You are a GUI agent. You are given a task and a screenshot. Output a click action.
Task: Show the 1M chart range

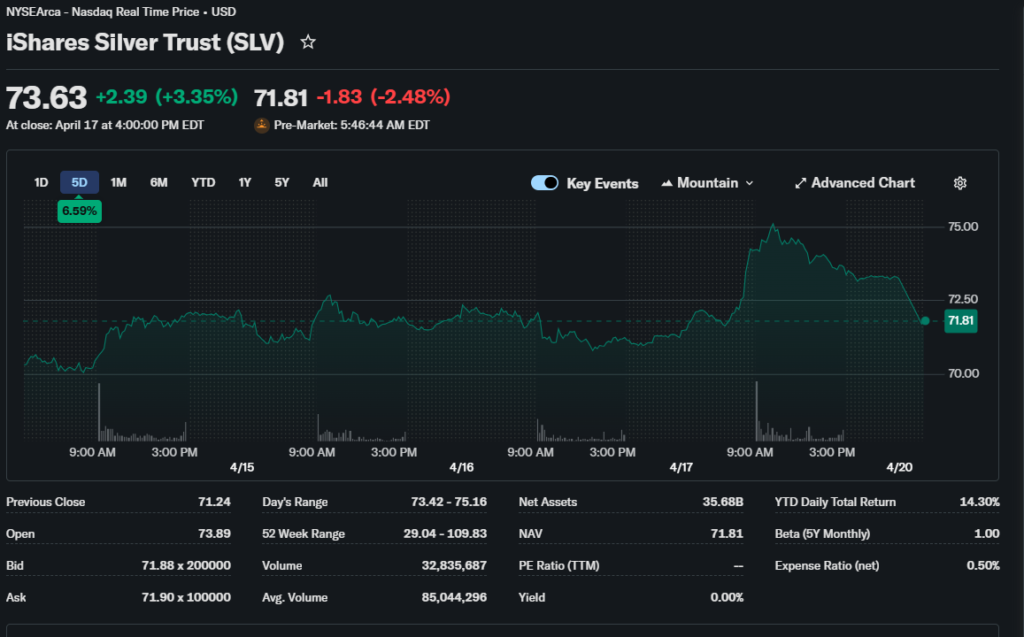pyautogui.click(x=118, y=182)
